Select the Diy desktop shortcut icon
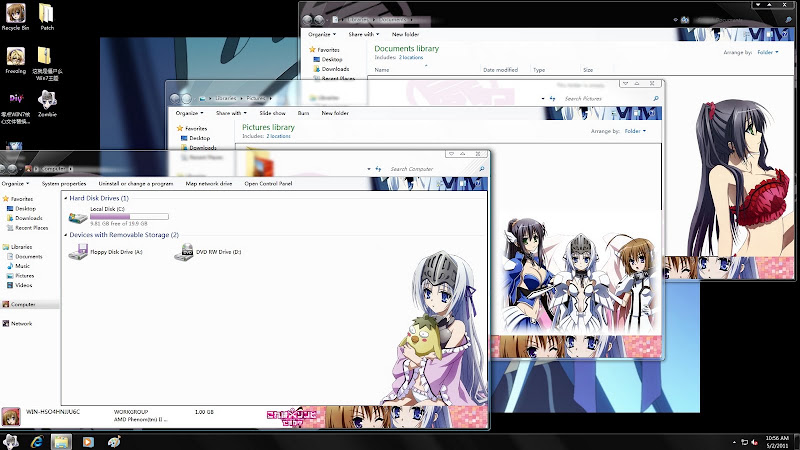 16,107
